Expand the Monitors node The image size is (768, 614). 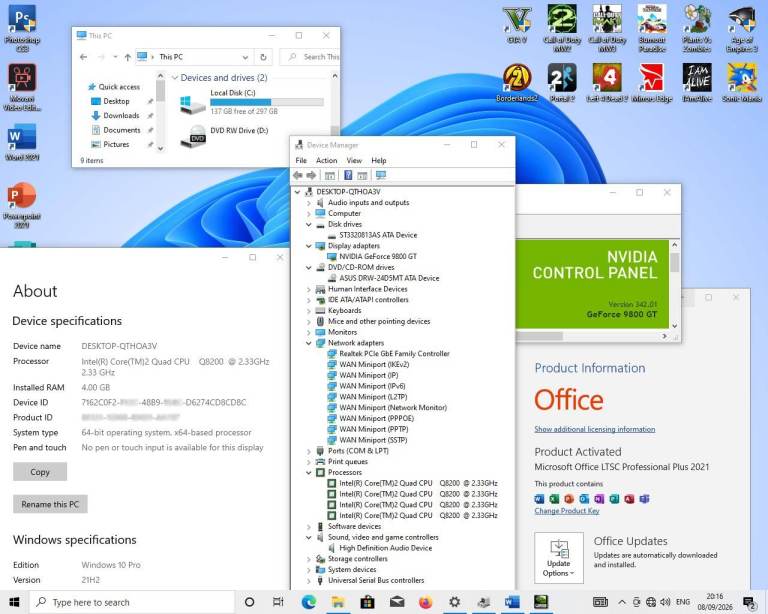pos(309,332)
